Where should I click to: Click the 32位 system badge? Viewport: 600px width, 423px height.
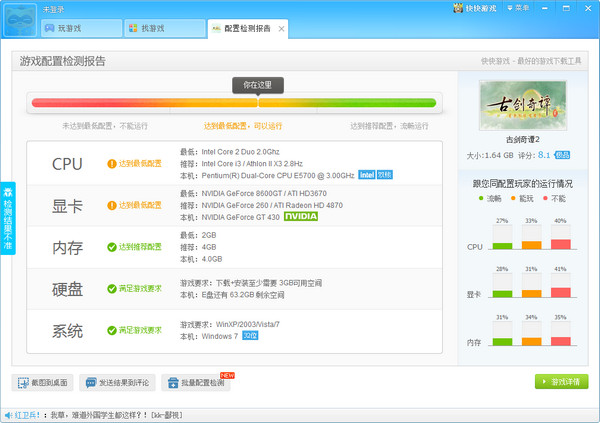[x=250, y=336]
